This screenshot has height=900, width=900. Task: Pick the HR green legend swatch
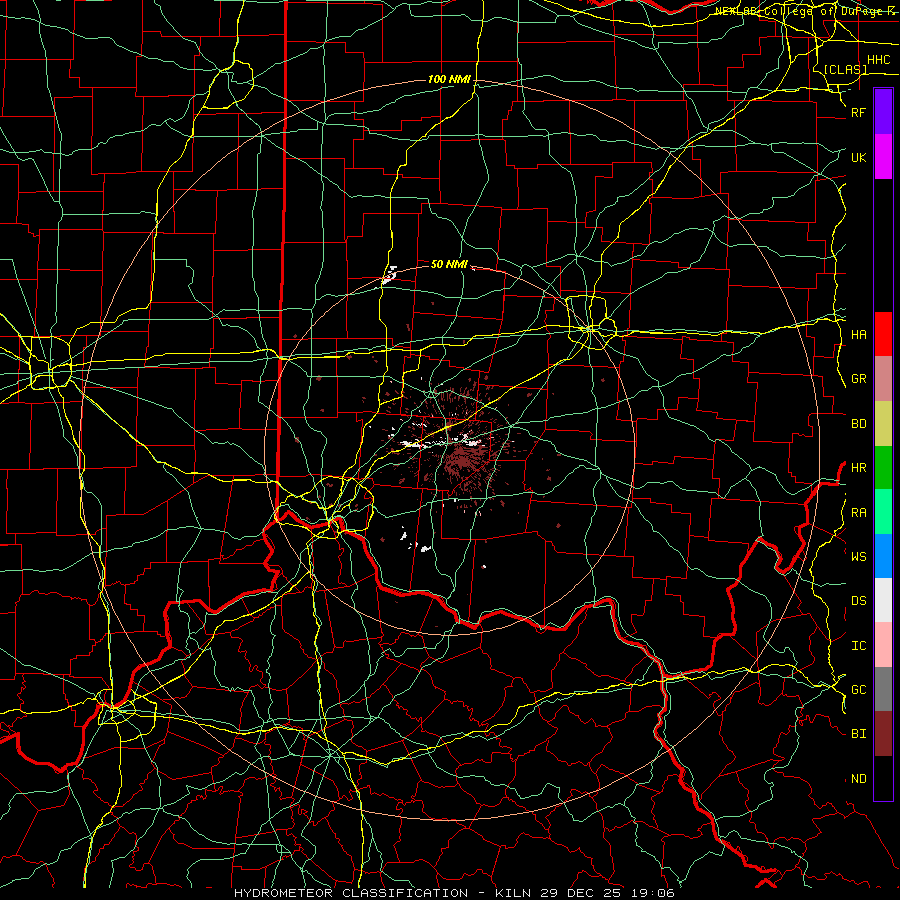pos(883,467)
